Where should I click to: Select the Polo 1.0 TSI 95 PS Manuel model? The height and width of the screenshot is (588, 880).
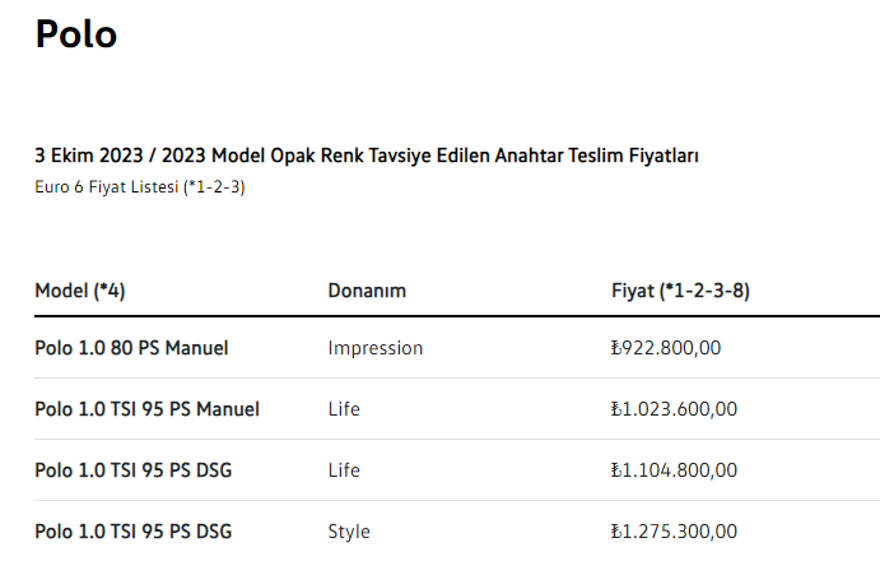(x=147, y=409)
